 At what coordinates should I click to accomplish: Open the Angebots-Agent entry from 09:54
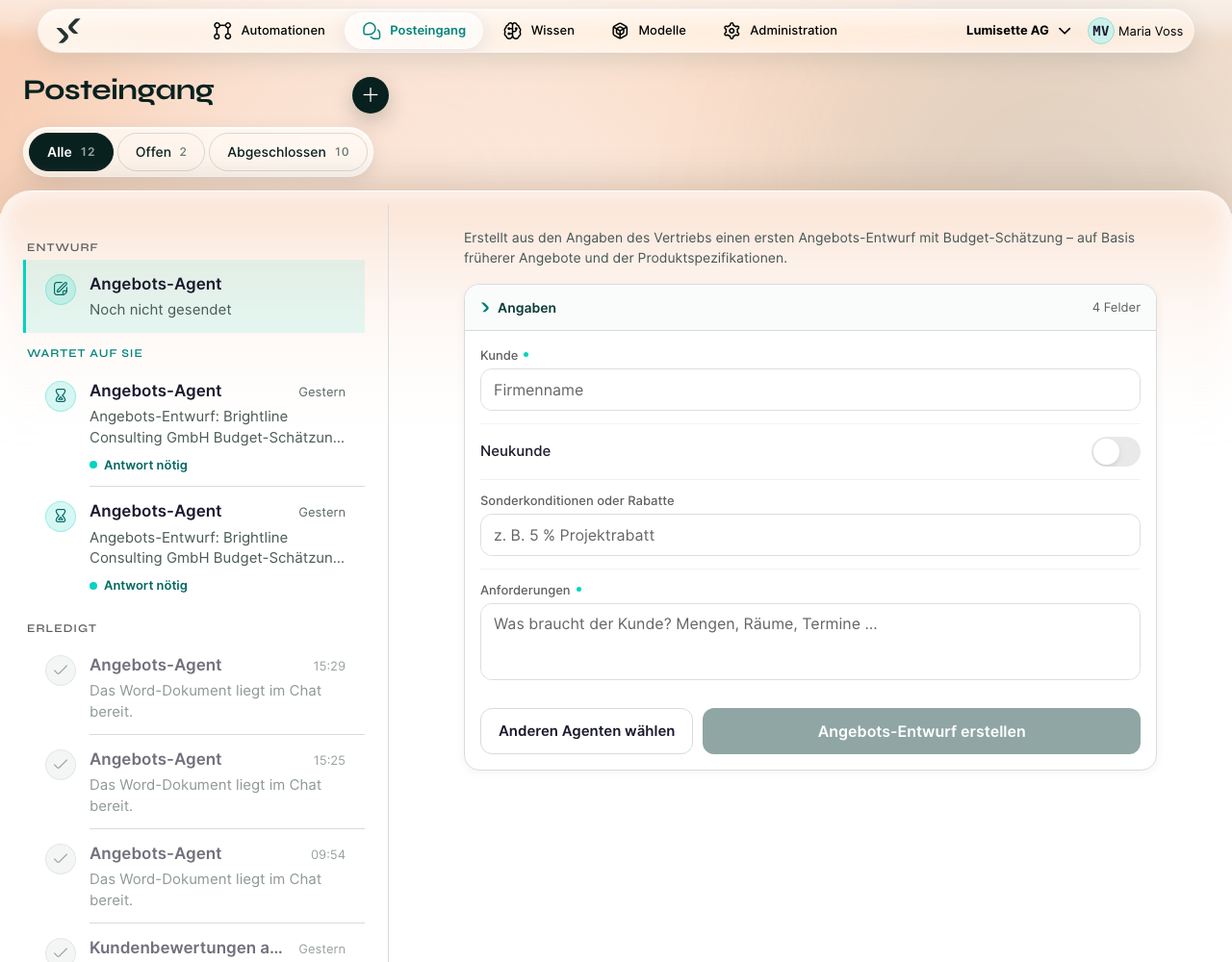194,876
